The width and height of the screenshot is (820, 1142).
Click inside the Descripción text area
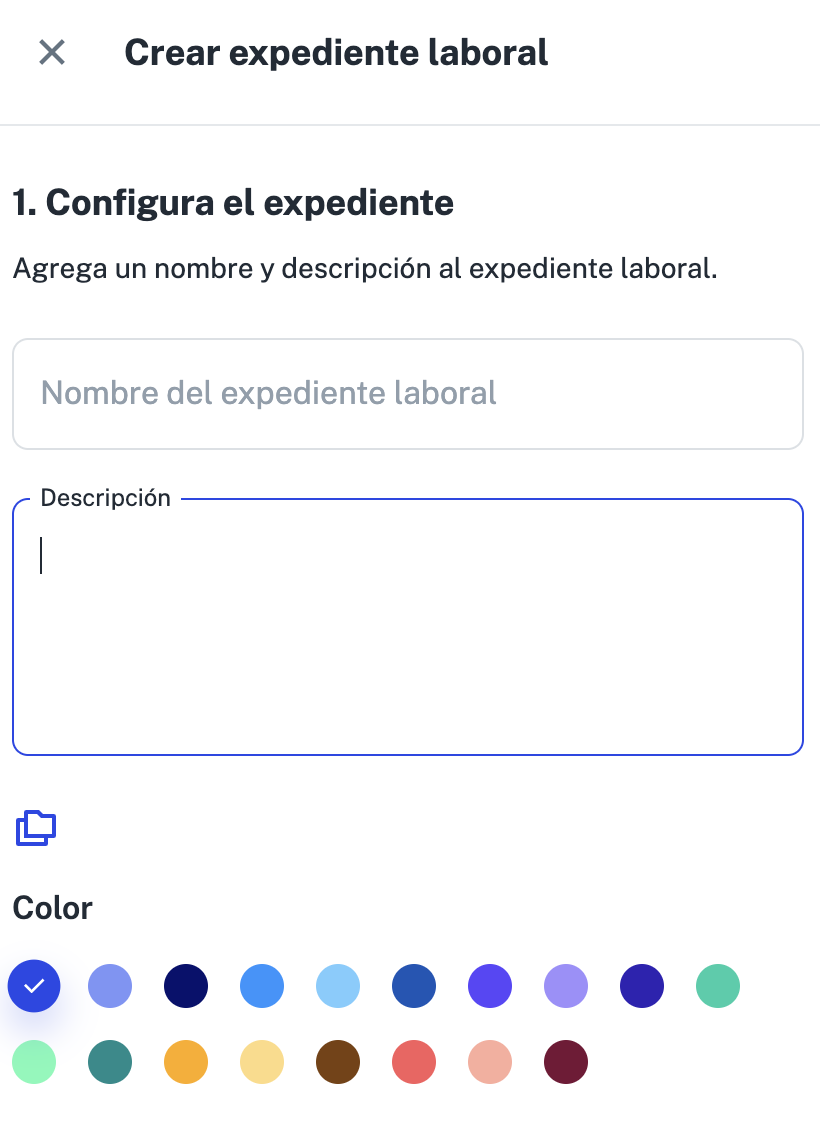point(408,627)
